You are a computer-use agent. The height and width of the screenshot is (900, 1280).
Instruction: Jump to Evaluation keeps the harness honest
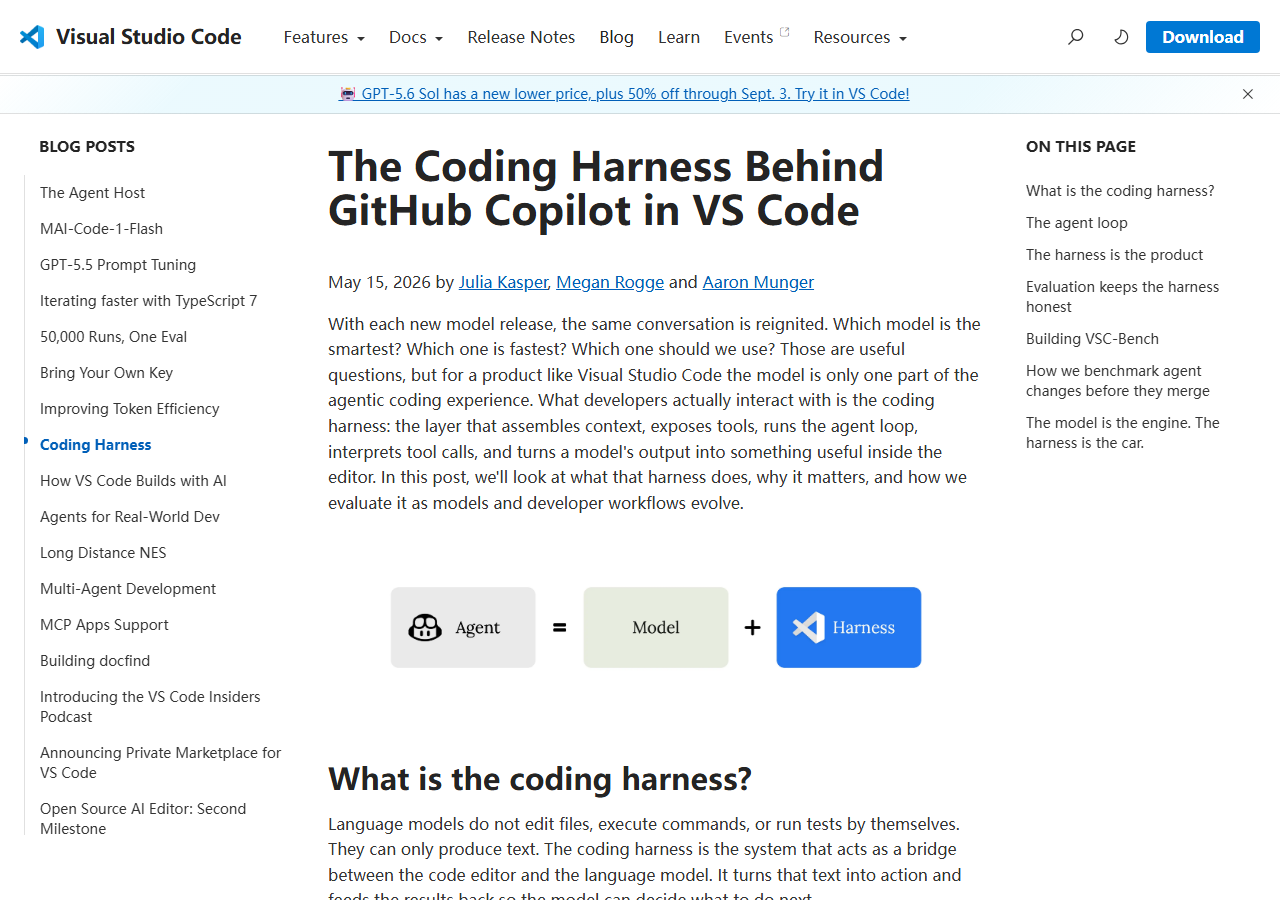(1122, 297)
